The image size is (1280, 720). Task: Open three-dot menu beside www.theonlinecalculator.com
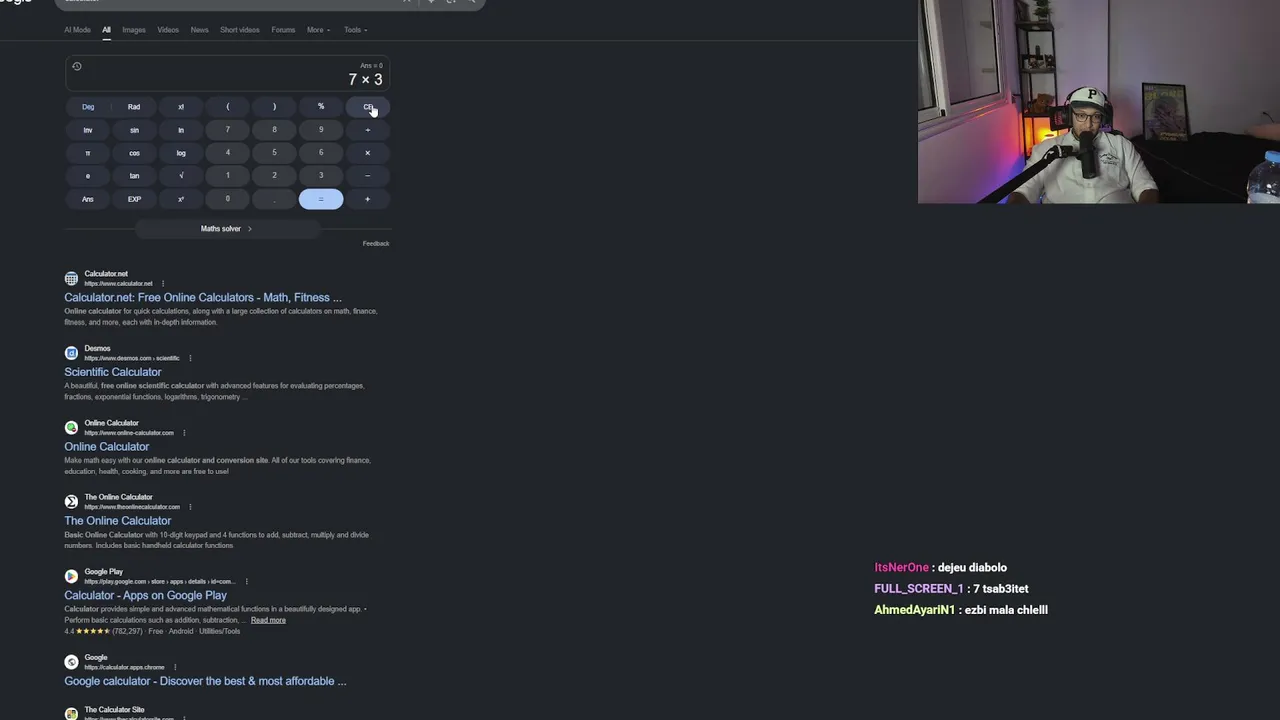click(190, 507)
